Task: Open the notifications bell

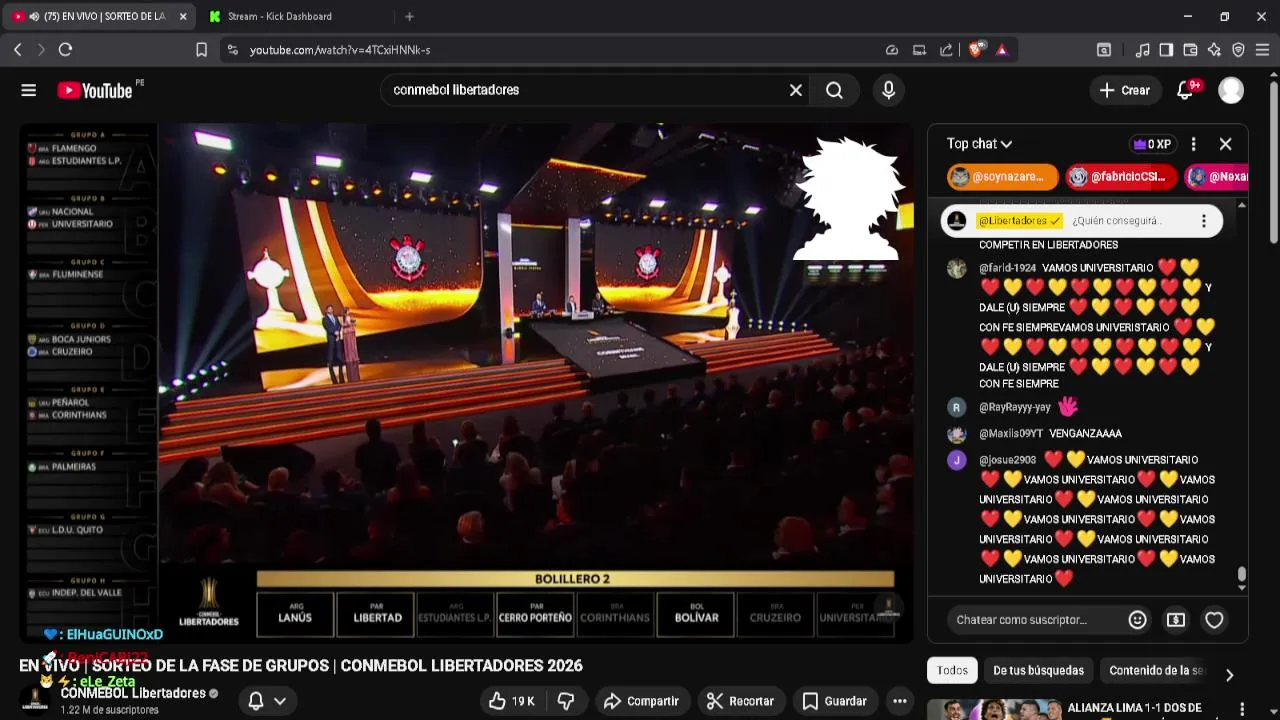Action: [1185, 90]
